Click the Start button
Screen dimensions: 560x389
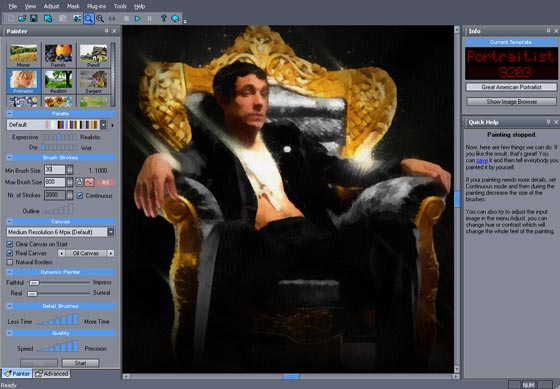pos(80,363)
